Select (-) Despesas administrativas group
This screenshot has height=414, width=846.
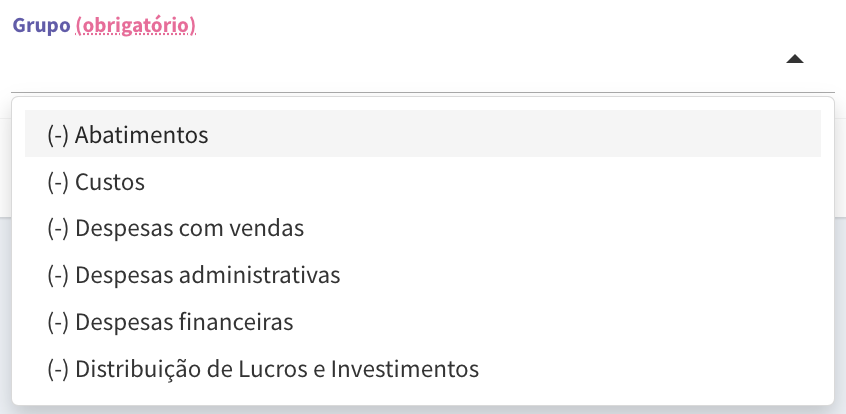coord(423,275)
